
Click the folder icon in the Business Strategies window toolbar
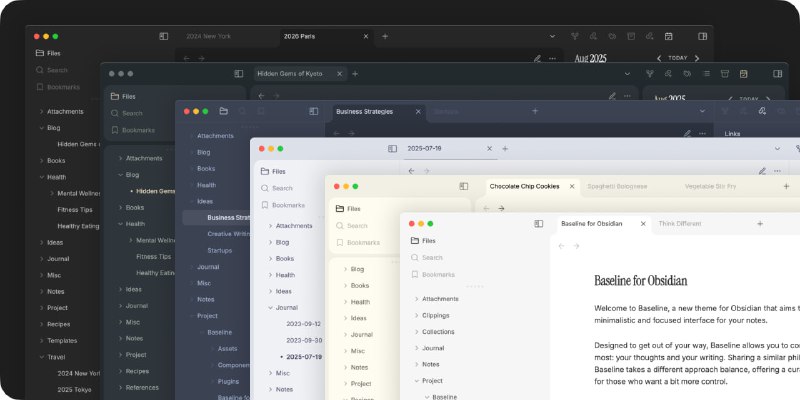(223, 111)
